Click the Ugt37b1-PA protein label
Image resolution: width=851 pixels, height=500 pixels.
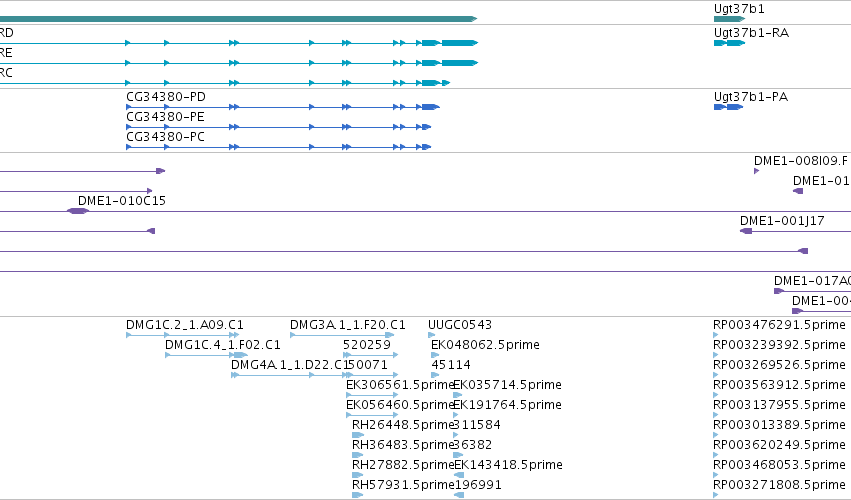[751, 97]
